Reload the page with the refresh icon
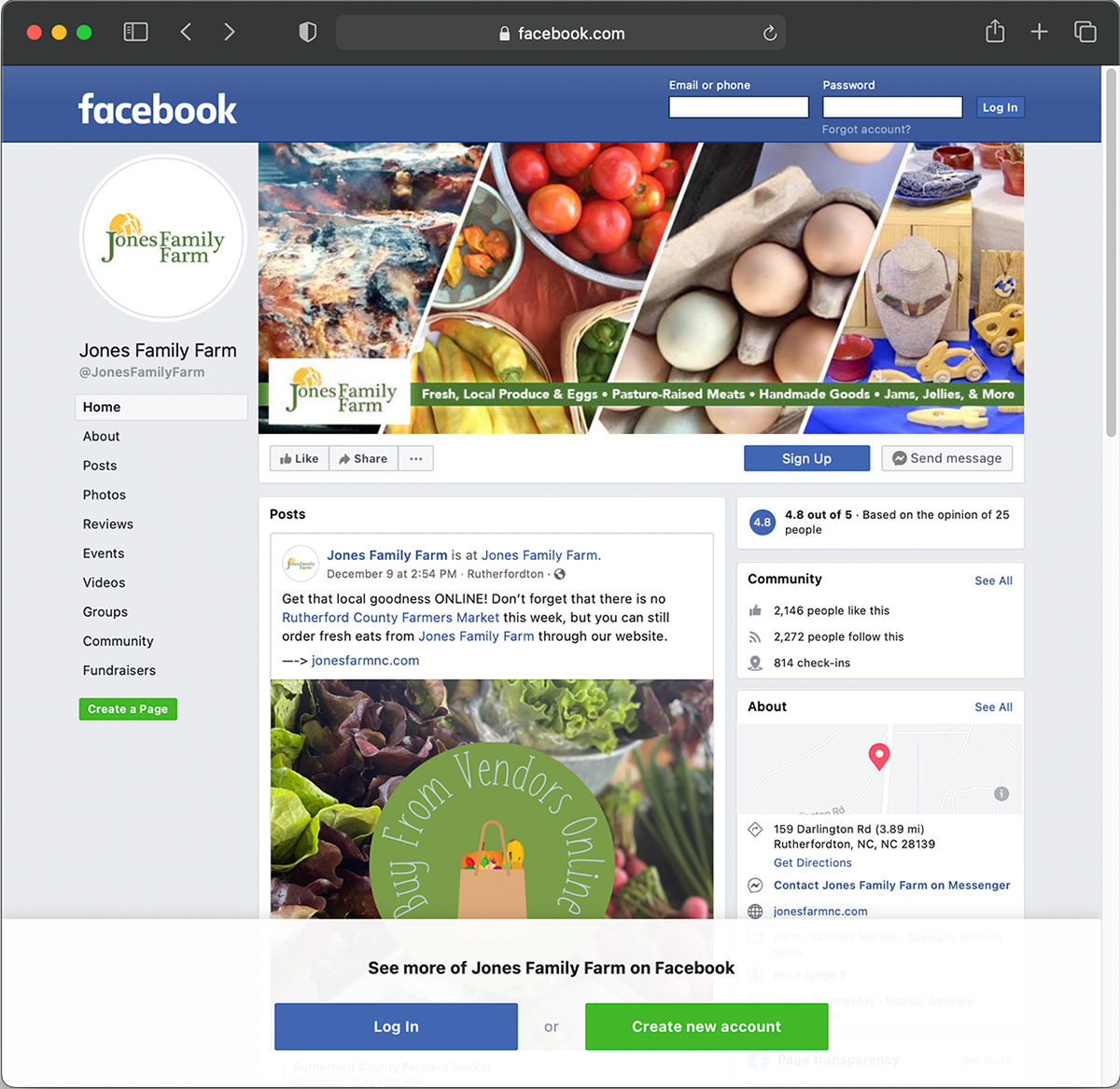 [770, 34]
